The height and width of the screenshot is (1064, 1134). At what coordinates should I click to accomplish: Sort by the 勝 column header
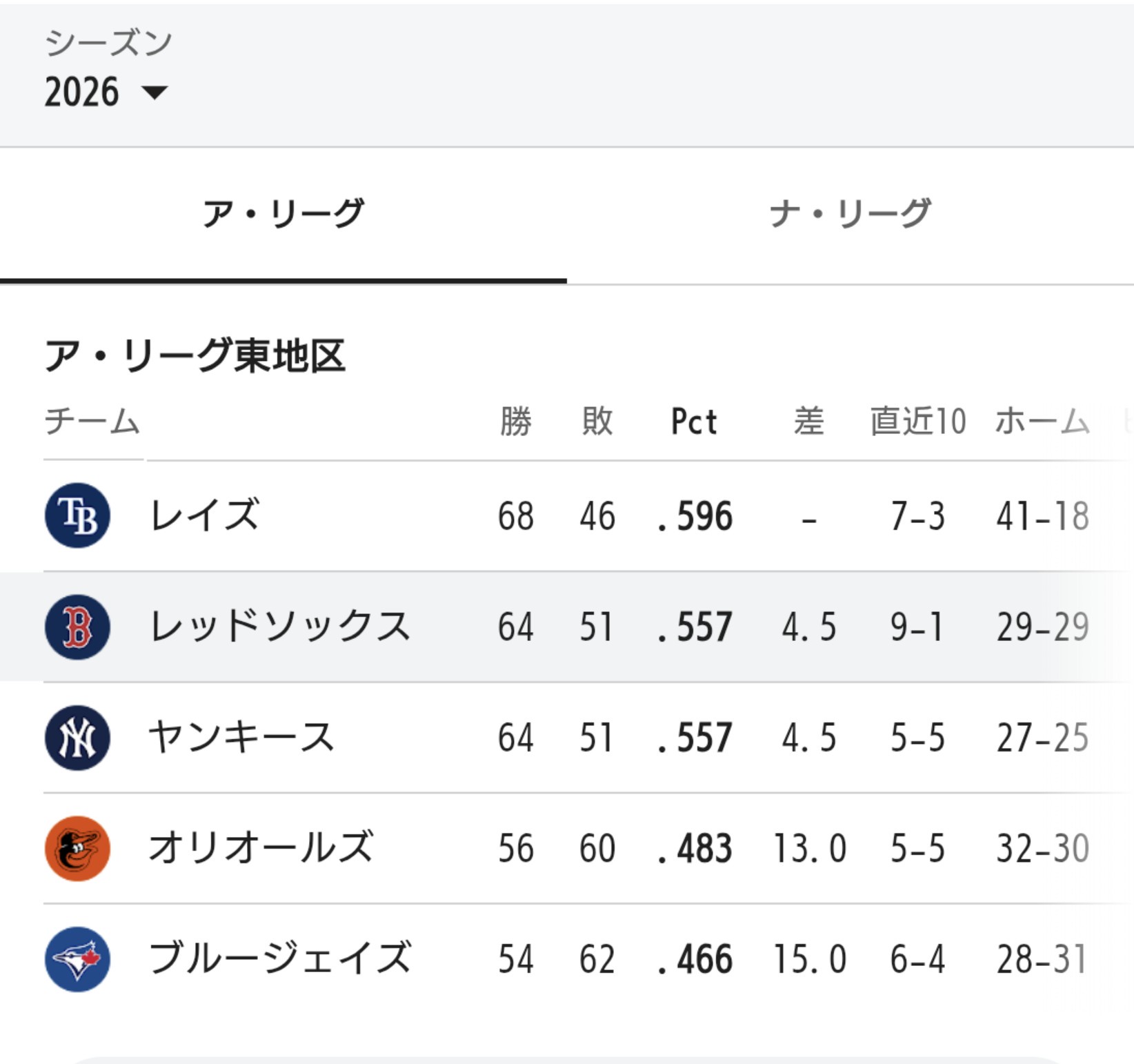[516, 421]
